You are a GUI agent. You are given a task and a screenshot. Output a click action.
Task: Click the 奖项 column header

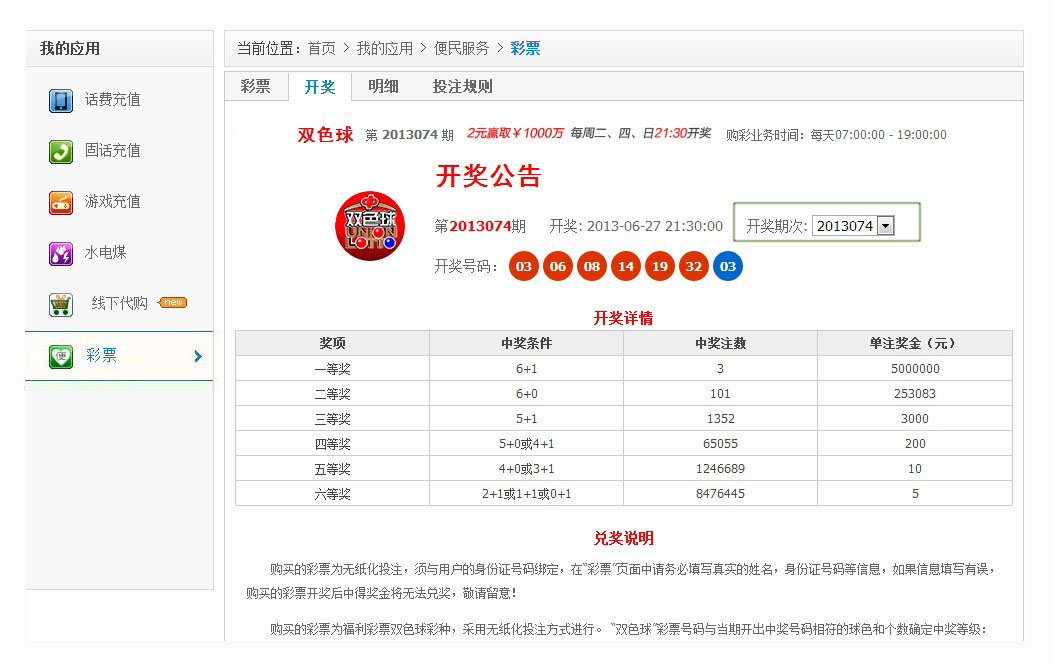tap(332, 344)
